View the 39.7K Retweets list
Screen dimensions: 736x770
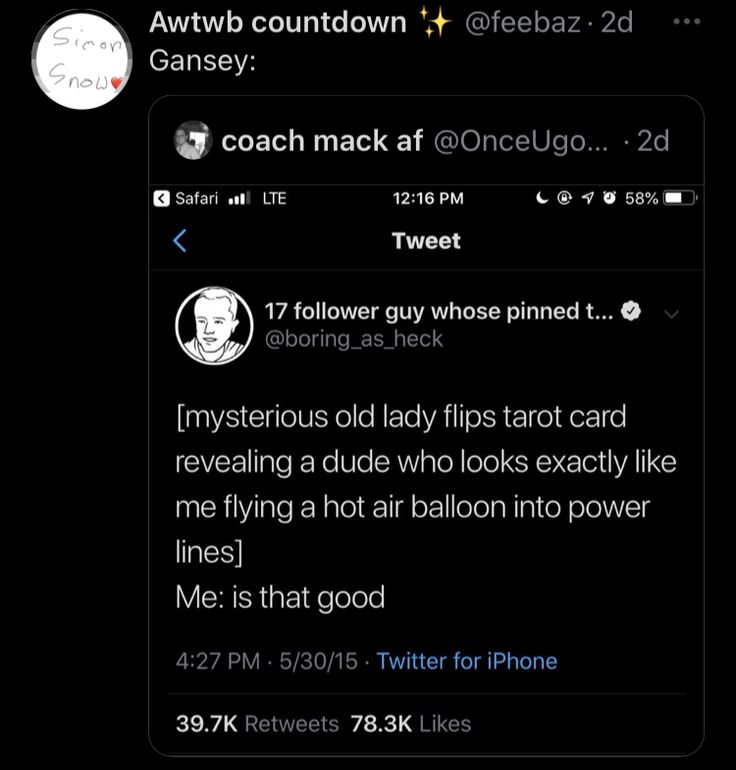point(257,724)
